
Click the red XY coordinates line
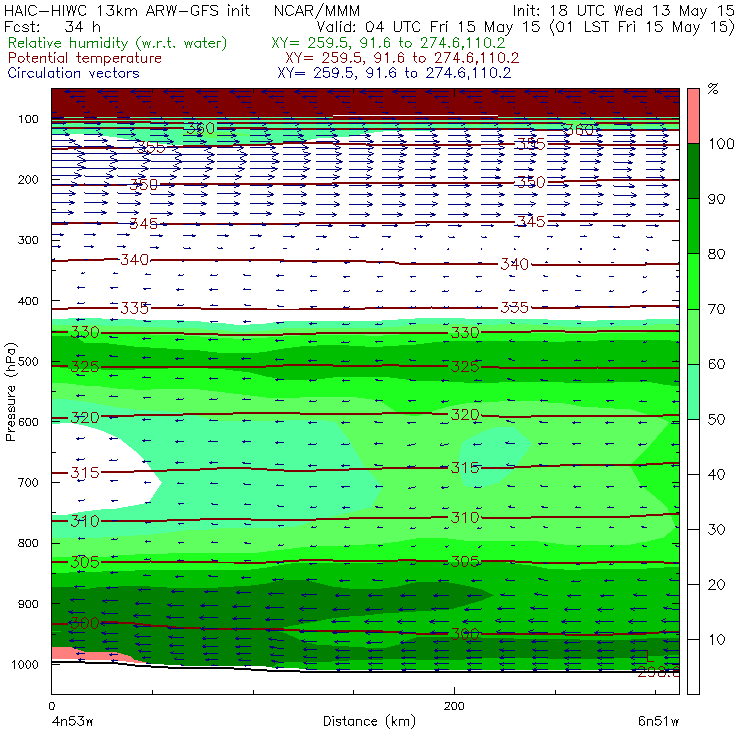point(402,58)
